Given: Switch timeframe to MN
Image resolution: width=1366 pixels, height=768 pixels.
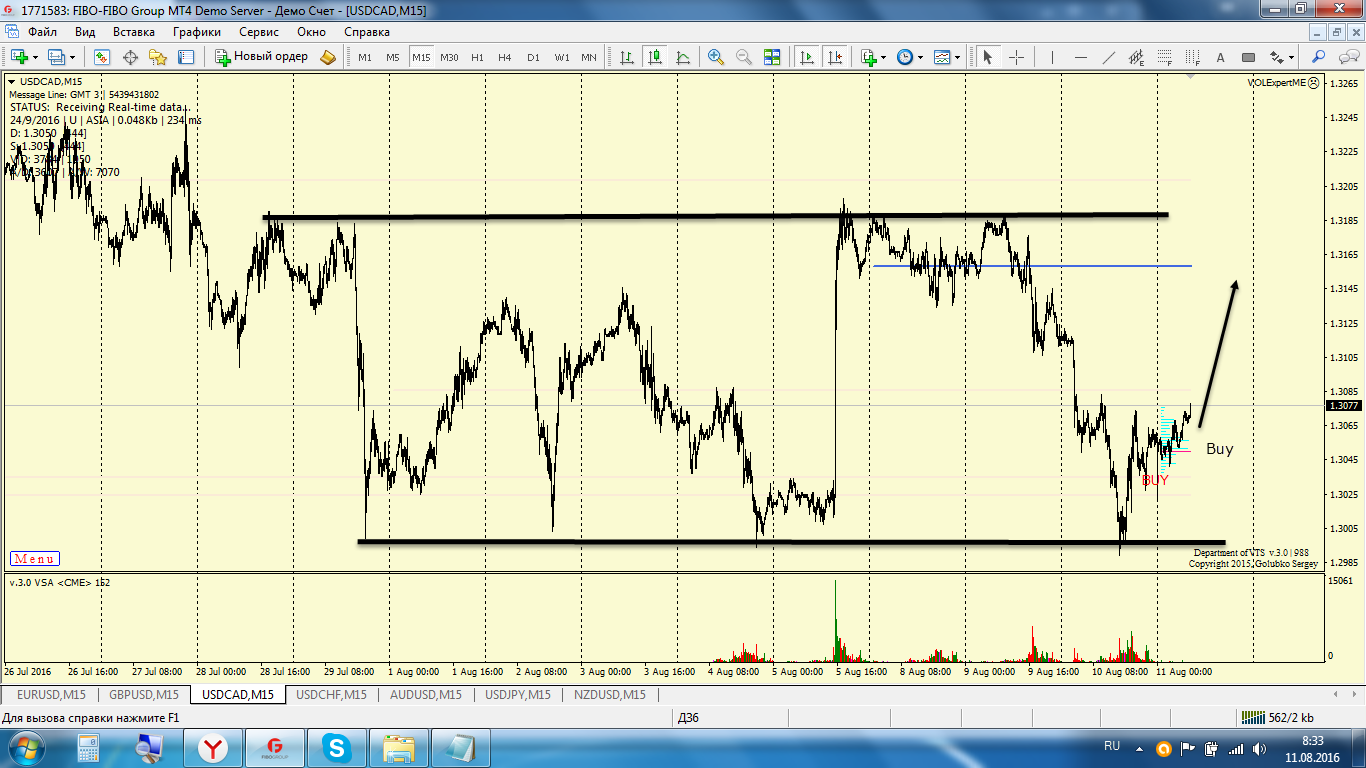Looking at the screenshot, I should pos(589,57).
